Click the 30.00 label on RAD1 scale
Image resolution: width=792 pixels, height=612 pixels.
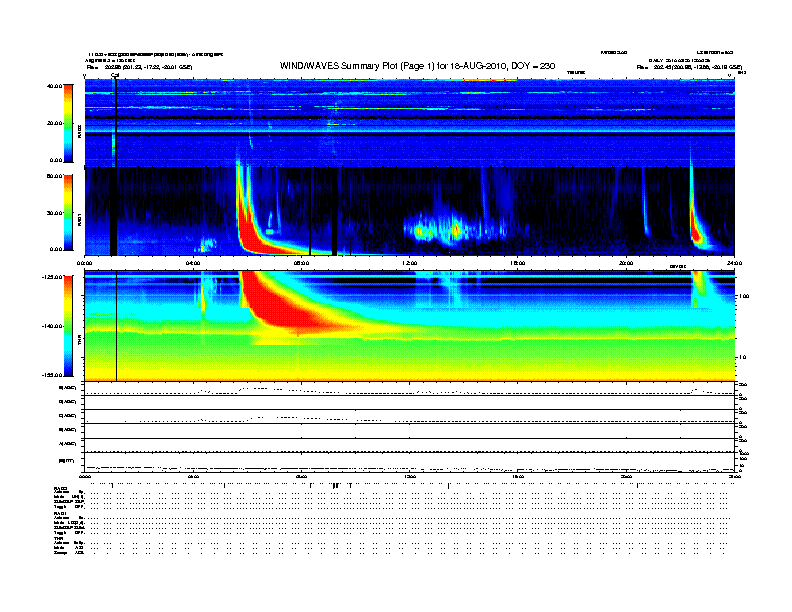pyautogui.click(x=54, y=213)
